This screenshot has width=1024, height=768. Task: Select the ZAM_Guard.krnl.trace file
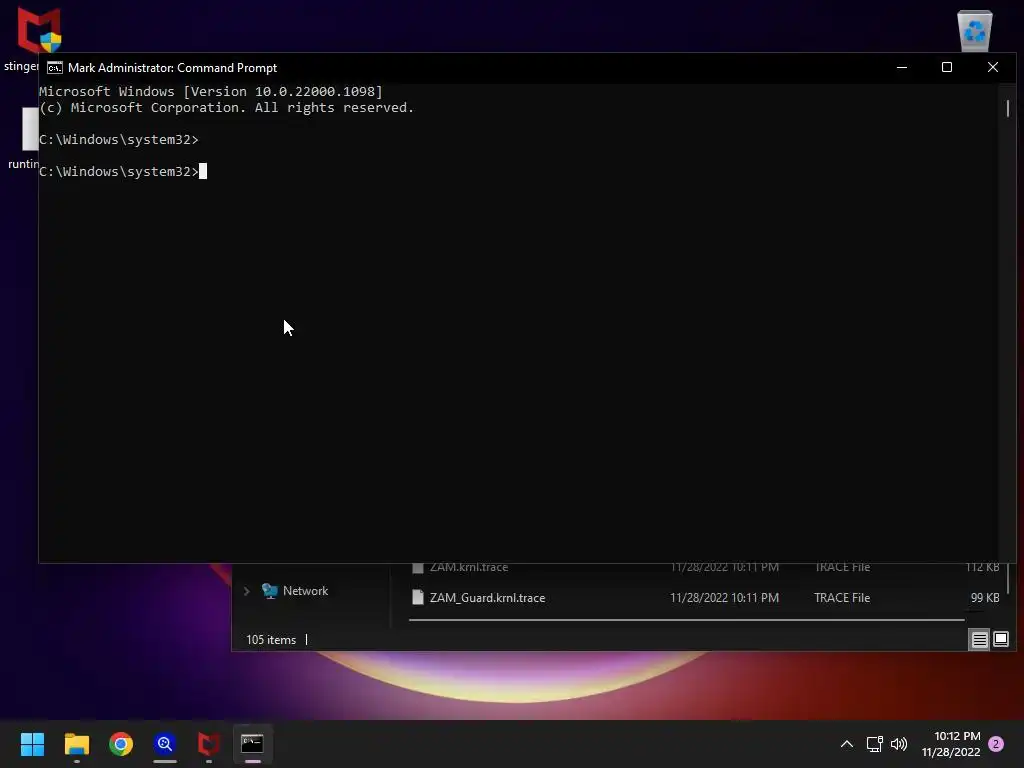[x=487, y=598]
